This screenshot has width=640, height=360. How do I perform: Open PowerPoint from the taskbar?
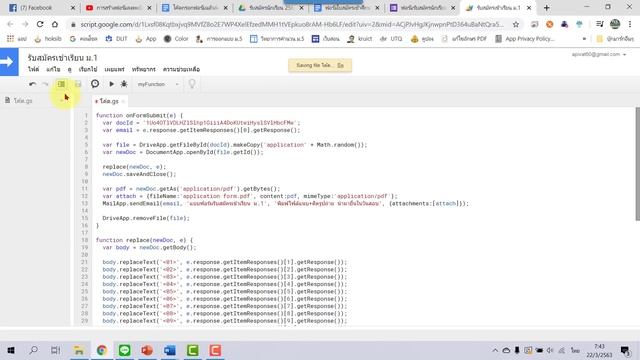tap(147, 350)
